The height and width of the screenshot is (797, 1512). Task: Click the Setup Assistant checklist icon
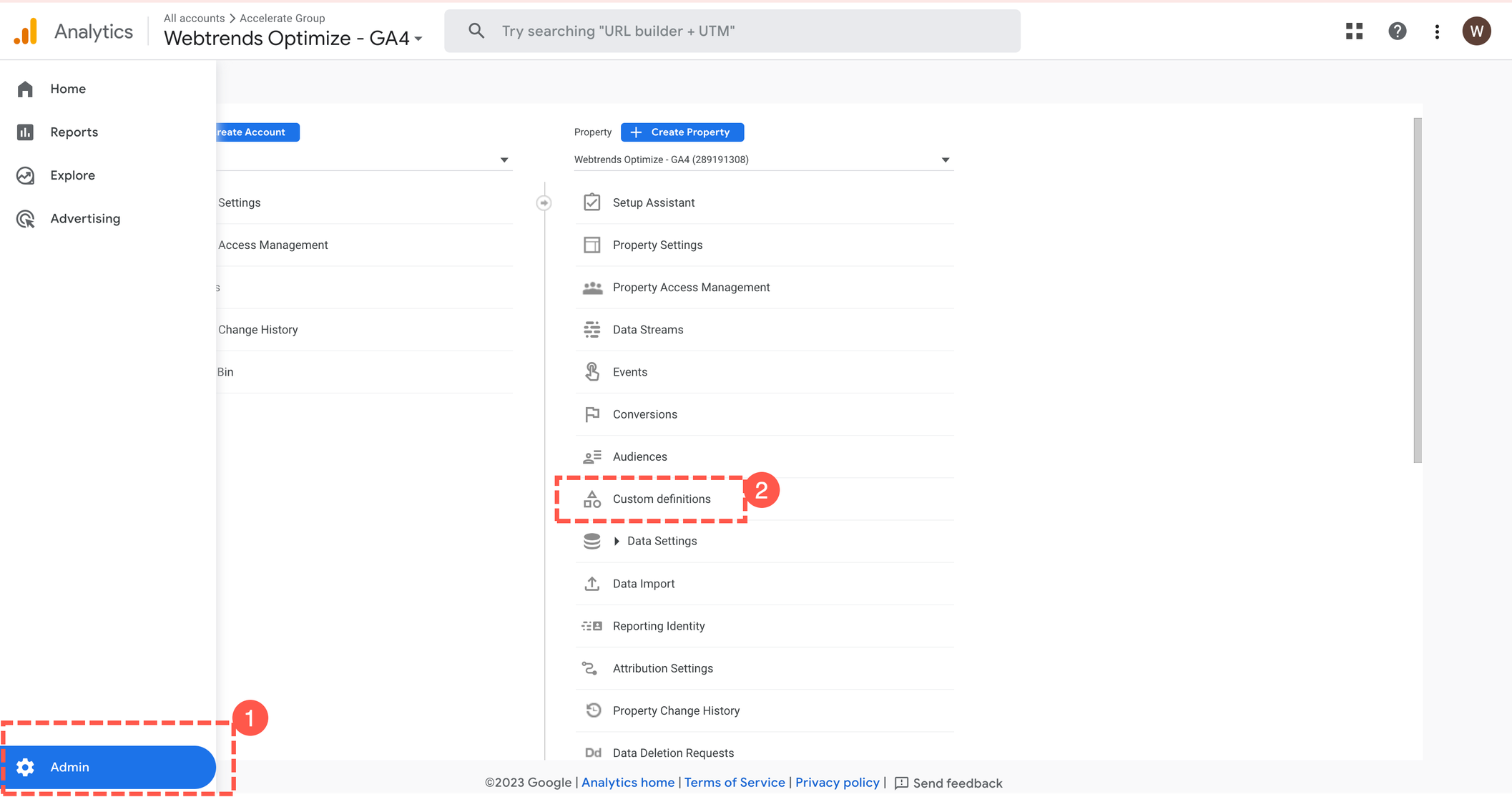click(x=591, y=202)
